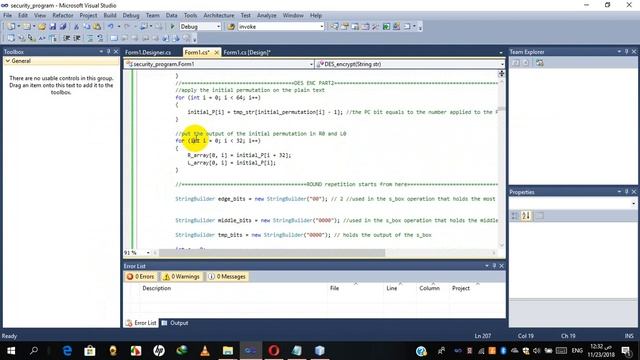This screenshot has height=360, width=640.
Task: Switch to Form1.Designer.cs tab
Action: 148,52
